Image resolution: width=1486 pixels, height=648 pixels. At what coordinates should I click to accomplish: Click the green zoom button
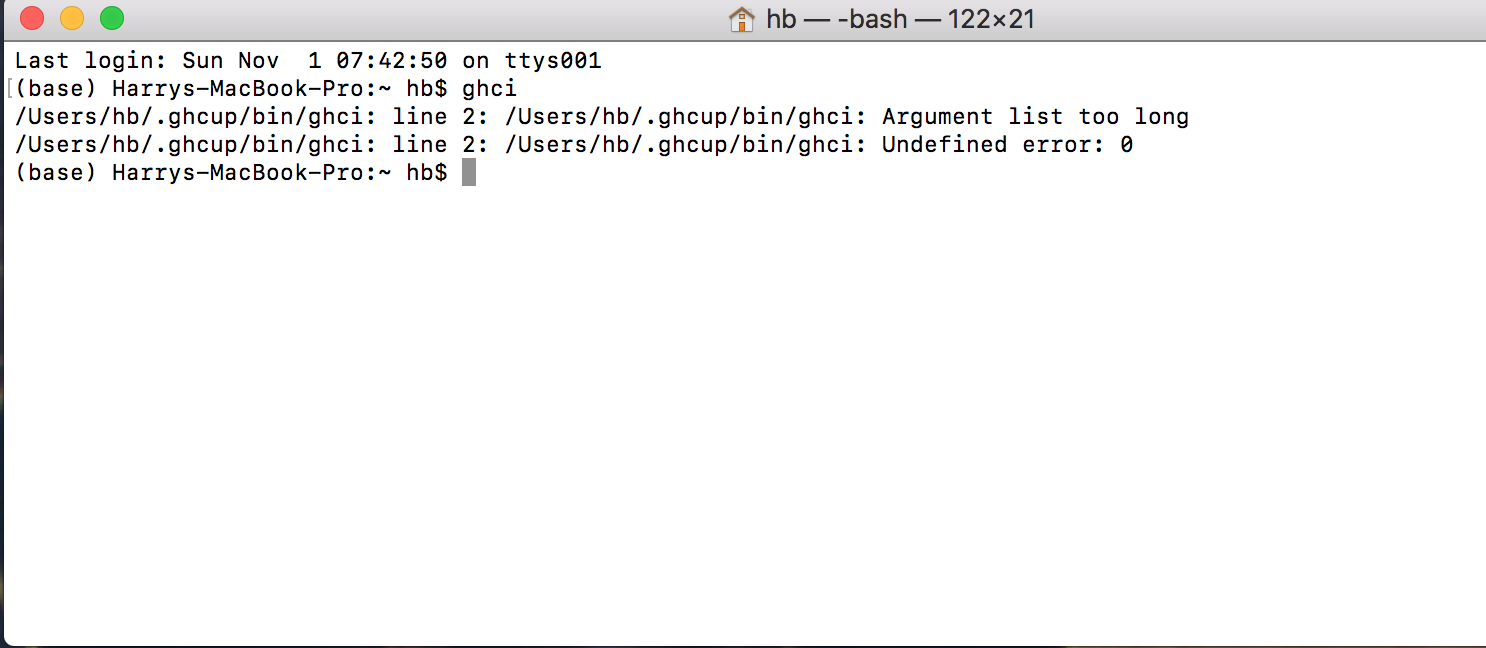pyautogui.click(x=111, y=18)
